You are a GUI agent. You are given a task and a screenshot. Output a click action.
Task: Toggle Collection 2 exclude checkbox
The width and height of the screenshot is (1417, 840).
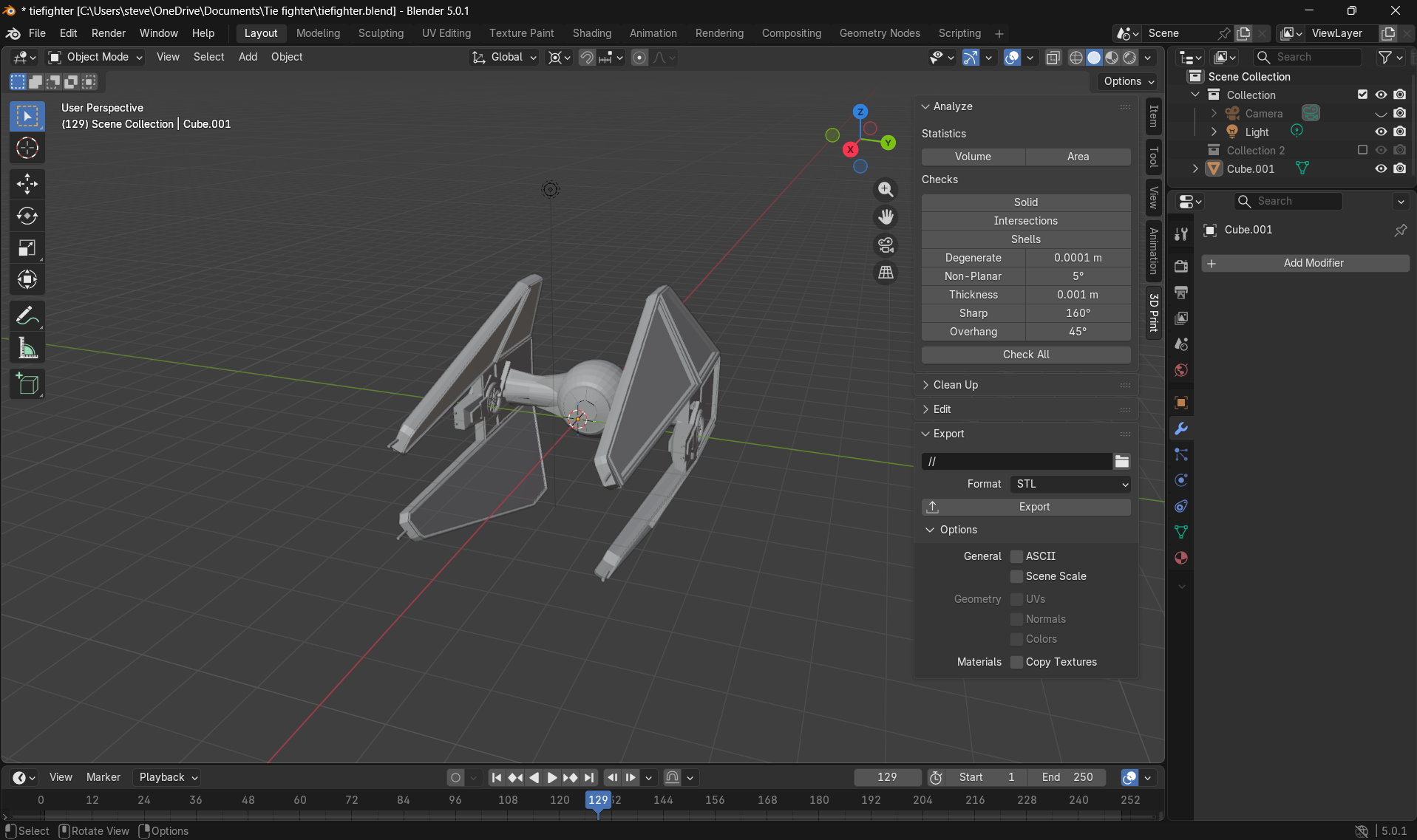tap(1362, 150)
